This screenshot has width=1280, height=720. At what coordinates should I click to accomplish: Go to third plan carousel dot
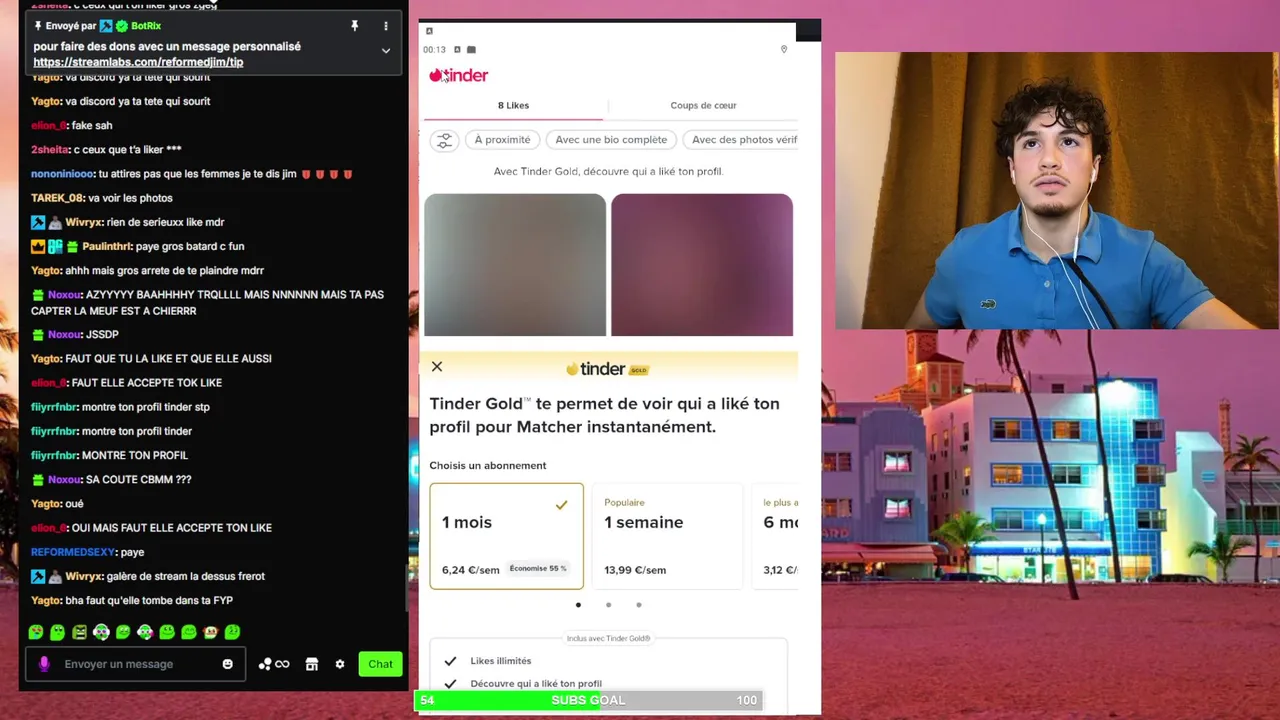639,605
